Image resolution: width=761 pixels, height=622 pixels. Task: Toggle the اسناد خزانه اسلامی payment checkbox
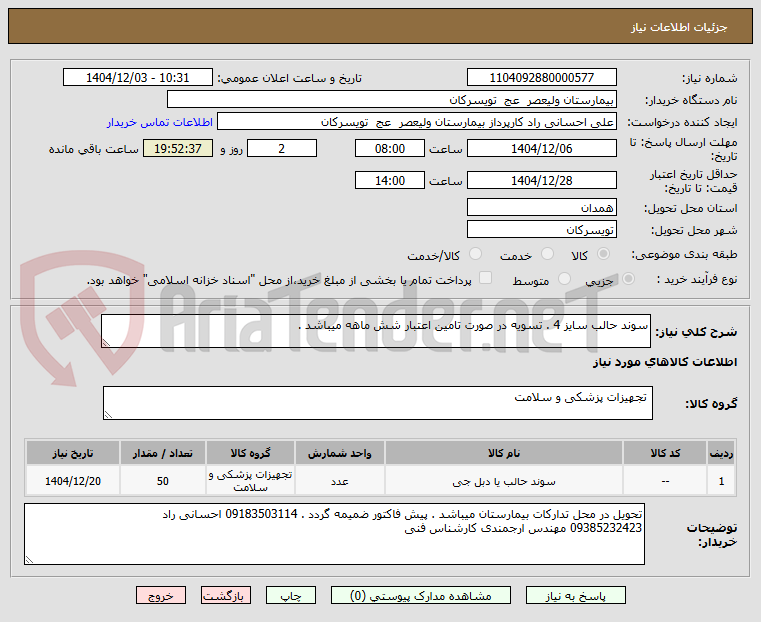coord(485,278)
